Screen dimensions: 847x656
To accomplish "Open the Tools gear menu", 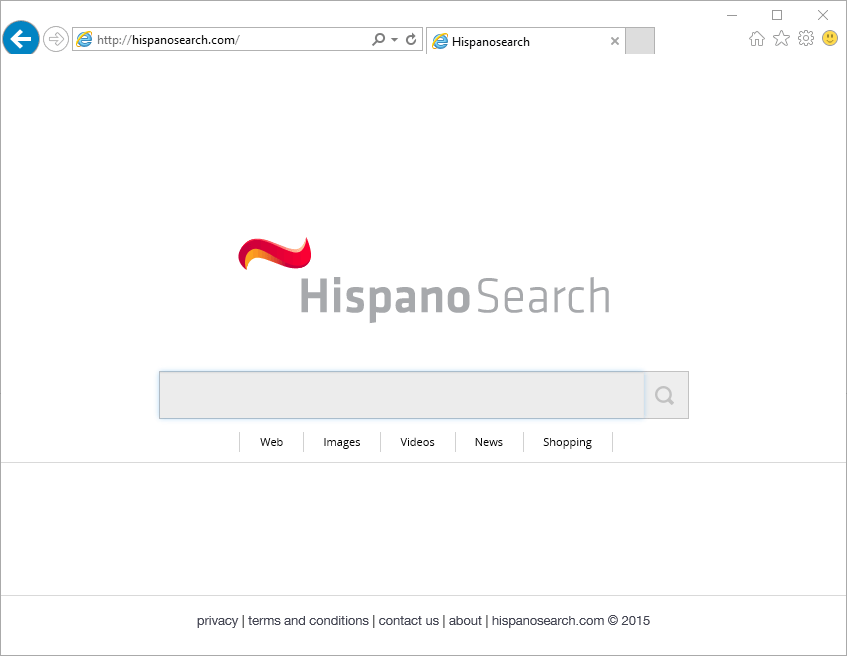I will pyautogui.click(x=806, y=38).
